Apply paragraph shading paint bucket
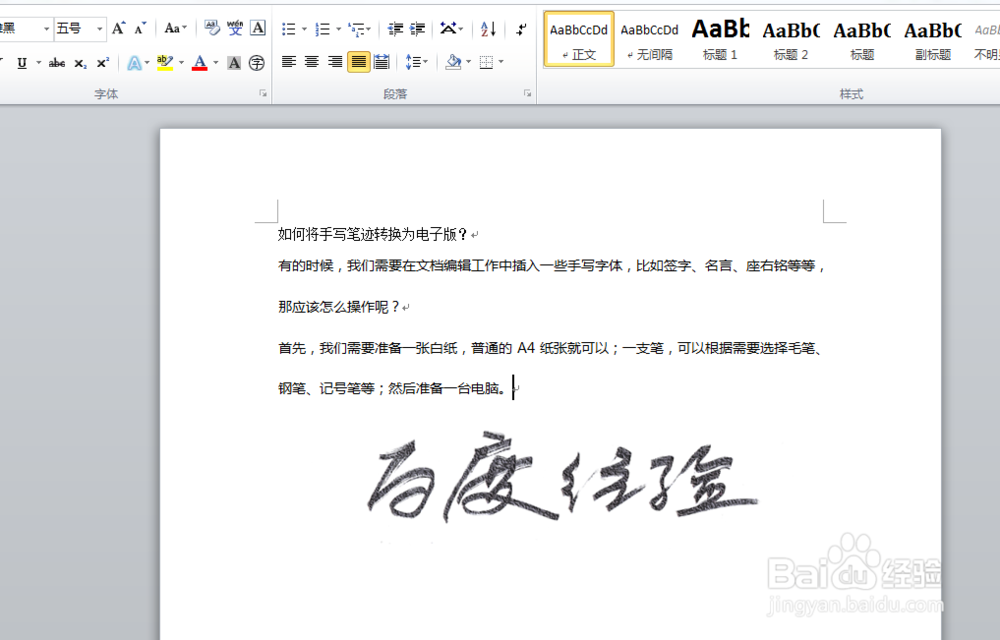 [x=453, y=62]
